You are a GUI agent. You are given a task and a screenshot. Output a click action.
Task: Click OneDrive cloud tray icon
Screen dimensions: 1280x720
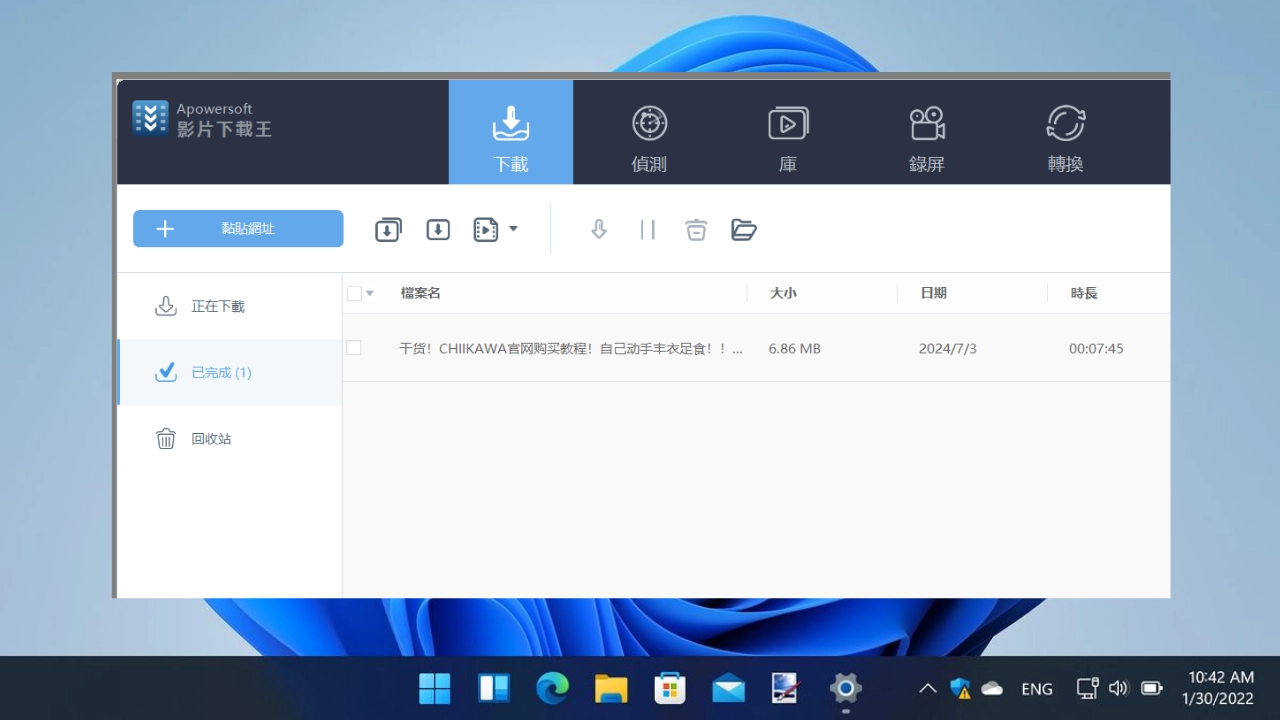(992, 688)
